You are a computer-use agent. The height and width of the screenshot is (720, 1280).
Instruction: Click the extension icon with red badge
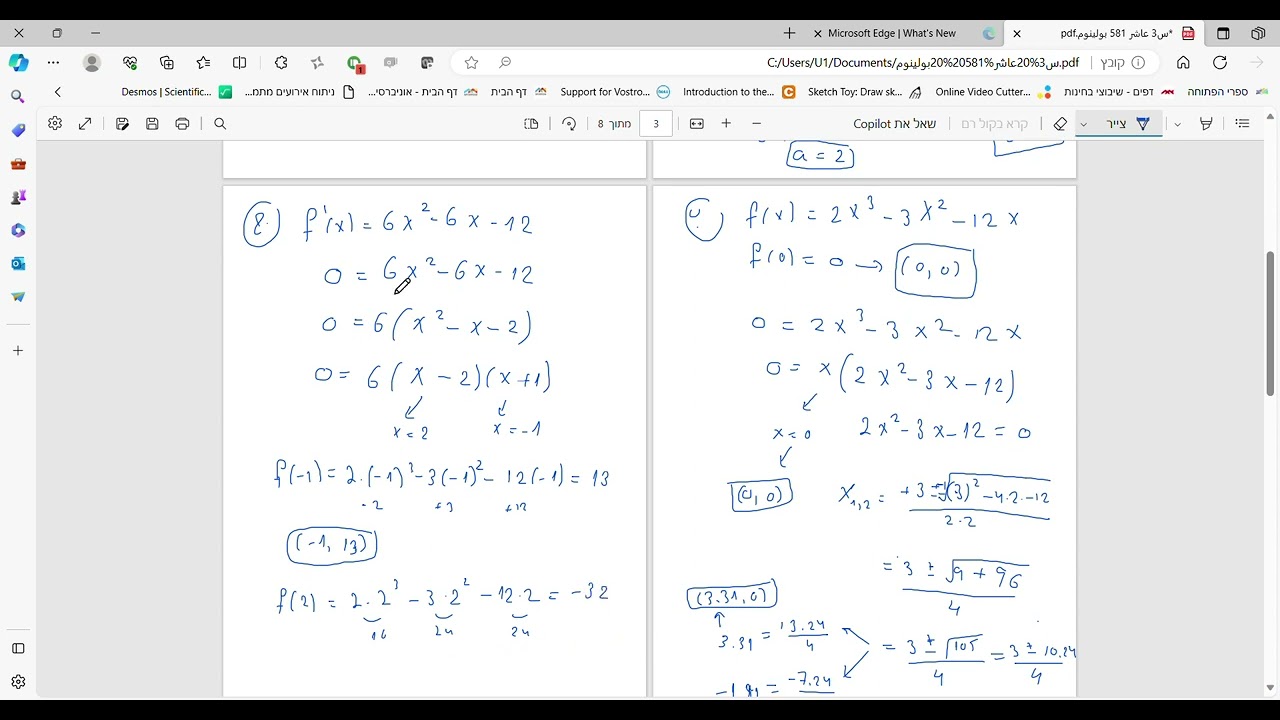pyautogui.click(x=355, y=64)
